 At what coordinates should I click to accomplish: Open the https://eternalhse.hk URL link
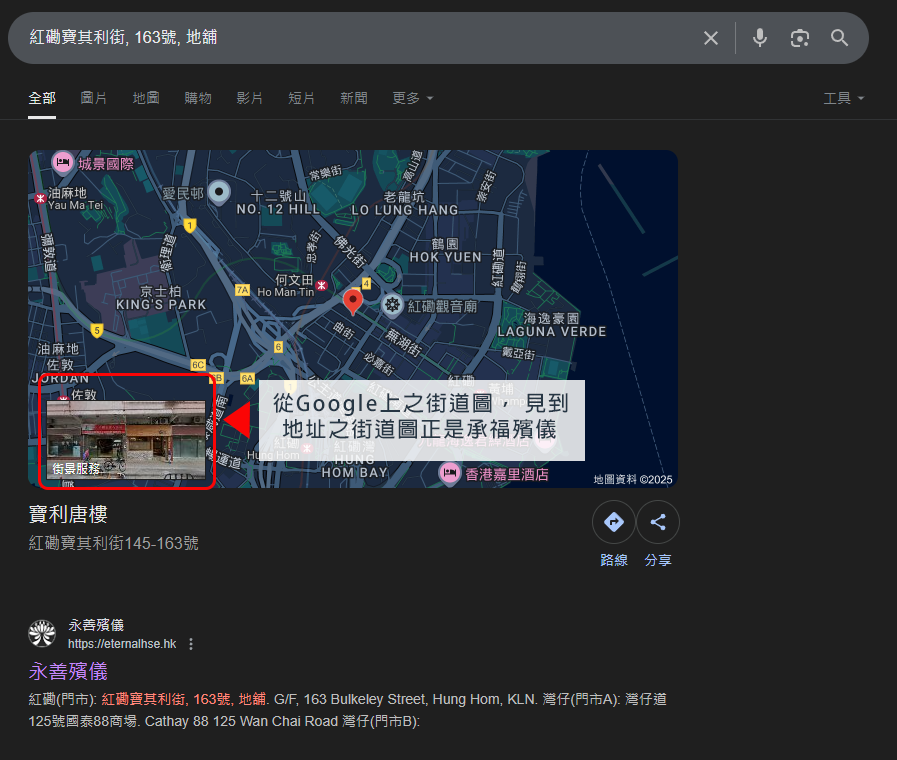point(122,644)
